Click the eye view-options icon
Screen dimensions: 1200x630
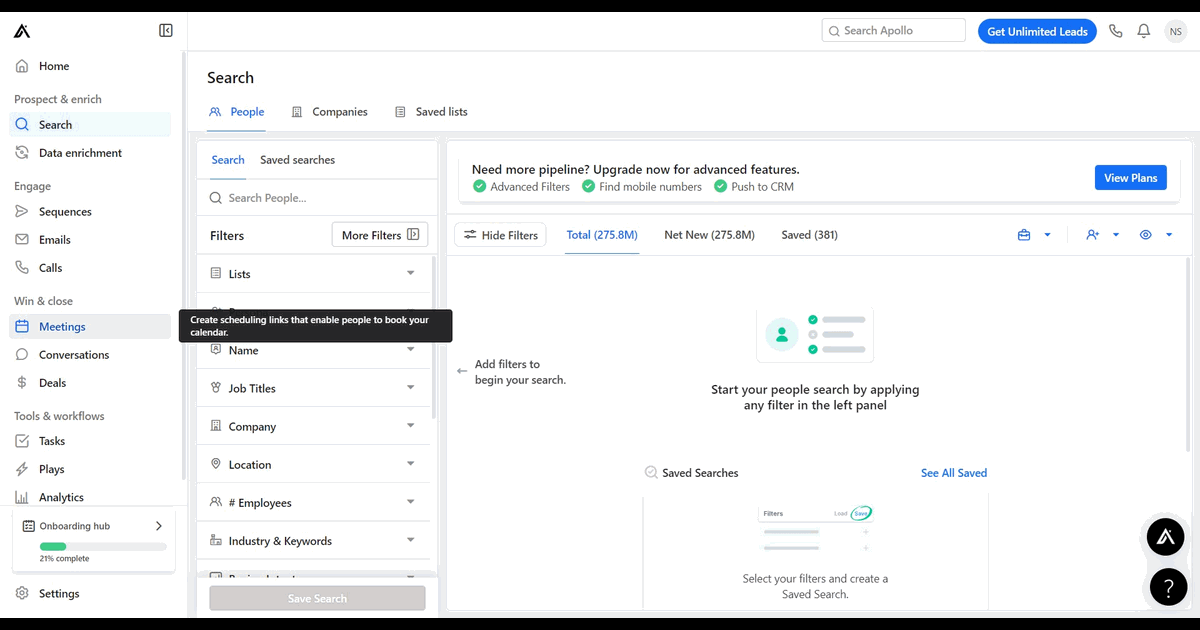click(x=1145, y=235)
